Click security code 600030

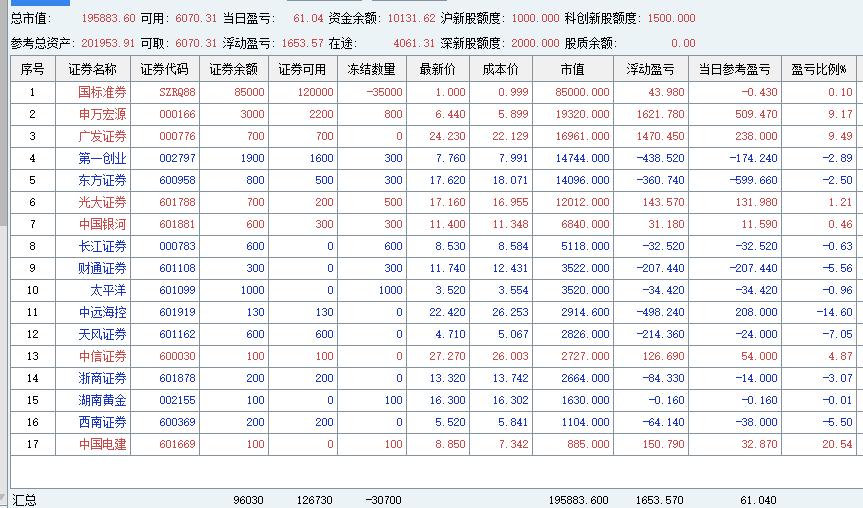click(177, 357)
